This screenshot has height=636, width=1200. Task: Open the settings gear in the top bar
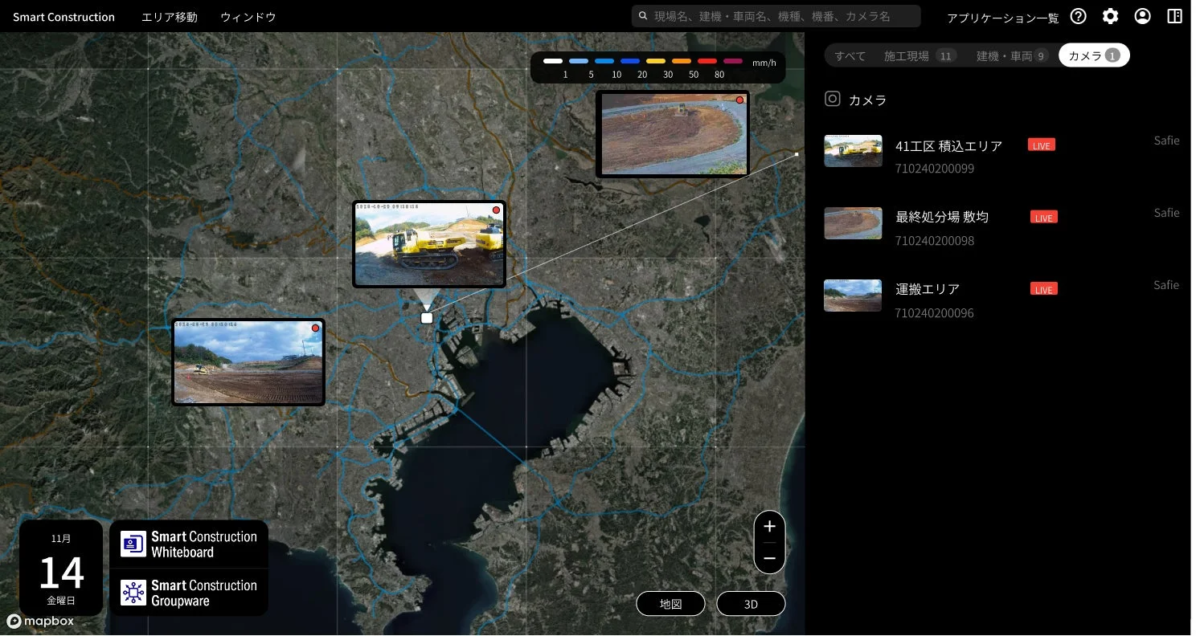click(1110, 16)
